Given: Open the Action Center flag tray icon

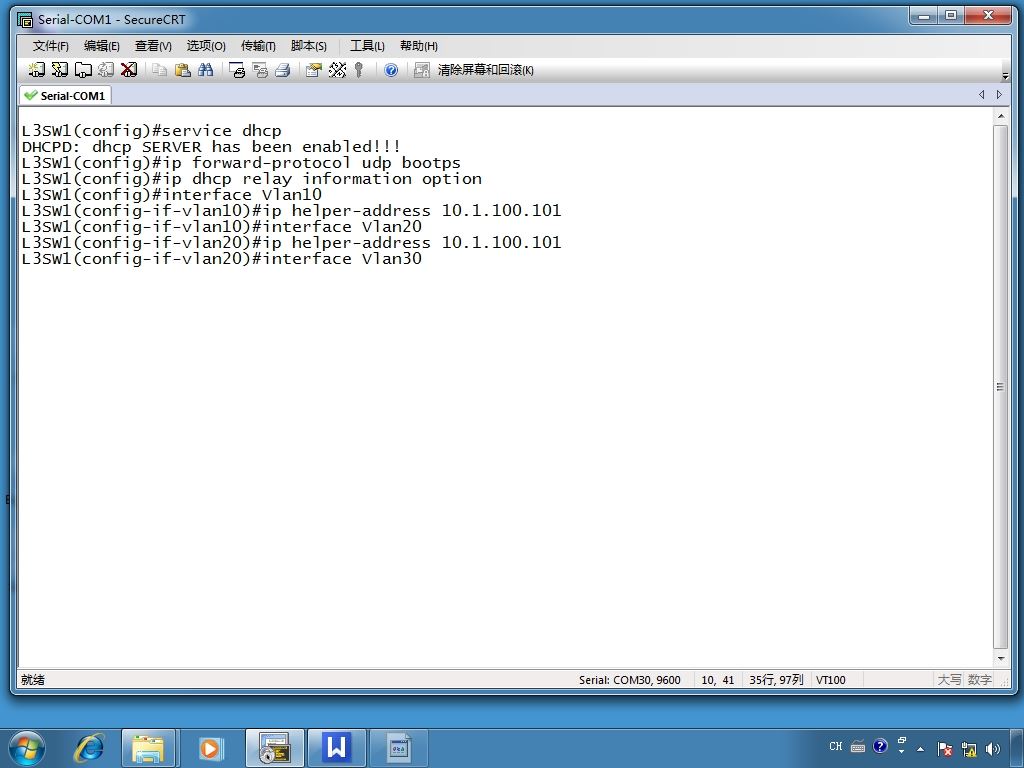Looking at the screenshot, I should point(944,748).
